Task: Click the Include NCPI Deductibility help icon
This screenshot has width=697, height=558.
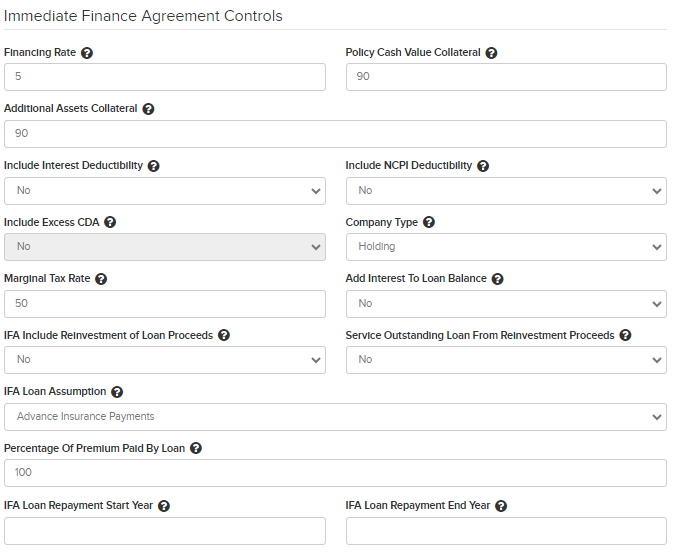Action: [483, 166]
